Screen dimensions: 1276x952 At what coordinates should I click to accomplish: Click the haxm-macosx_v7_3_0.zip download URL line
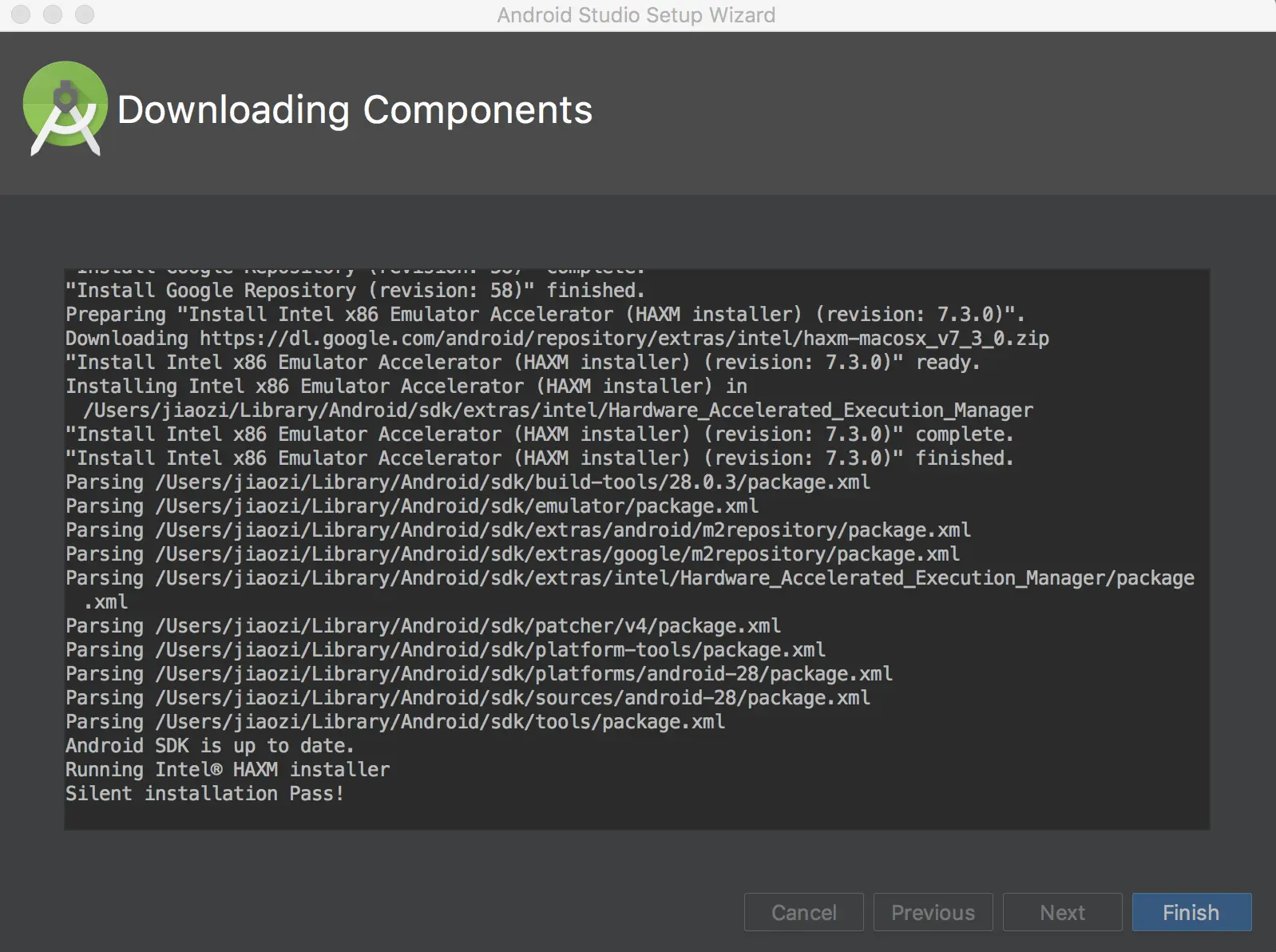coord(557,338)
